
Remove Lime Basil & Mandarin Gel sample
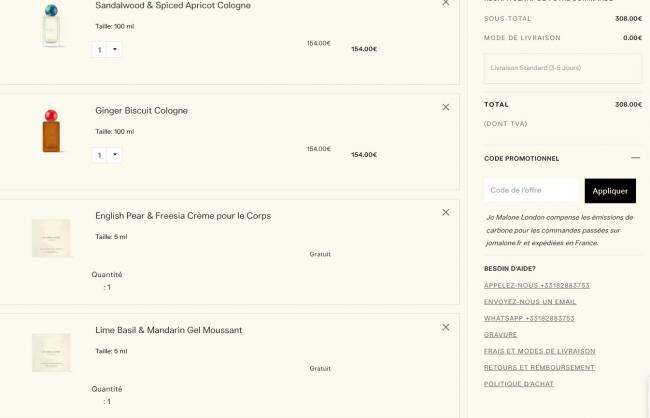(x=446, y=327)
